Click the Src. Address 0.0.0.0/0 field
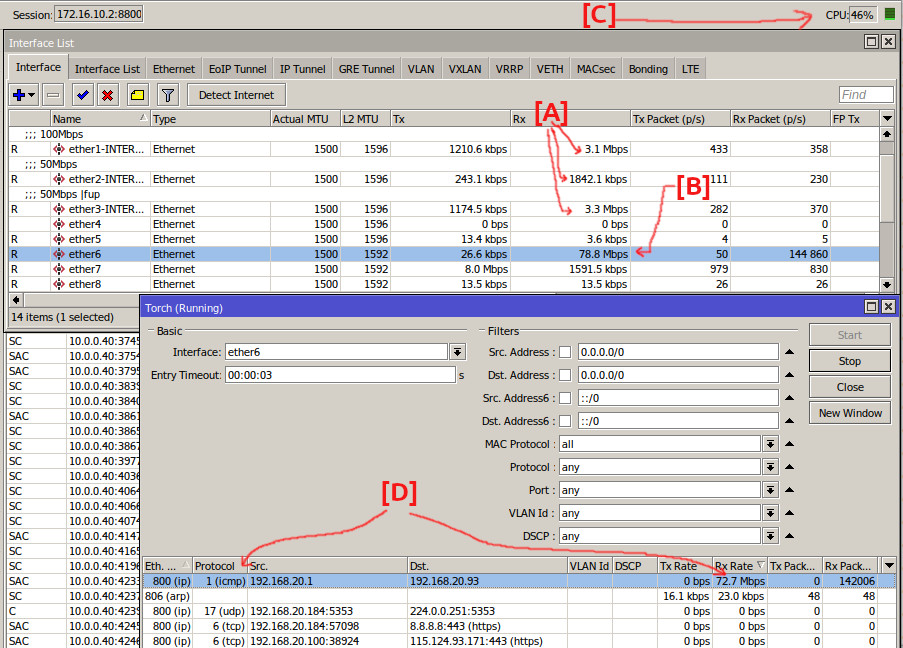Viewport: 903px width, 648px height. point(678,352)
